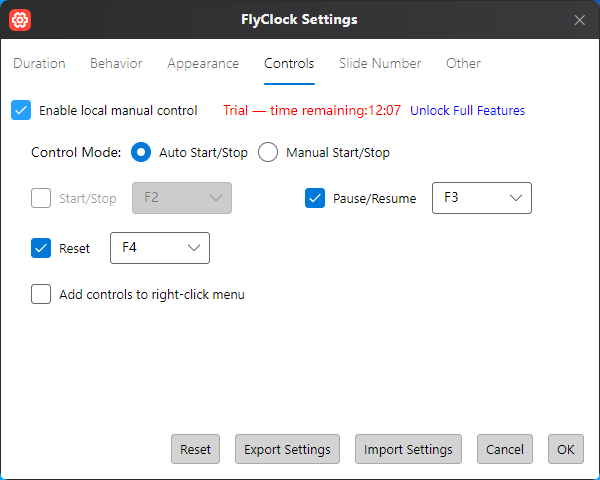The height and width of the screenshot is (480, 600).
Task: Go to the Appearance tab
Action: coord(203,63)
